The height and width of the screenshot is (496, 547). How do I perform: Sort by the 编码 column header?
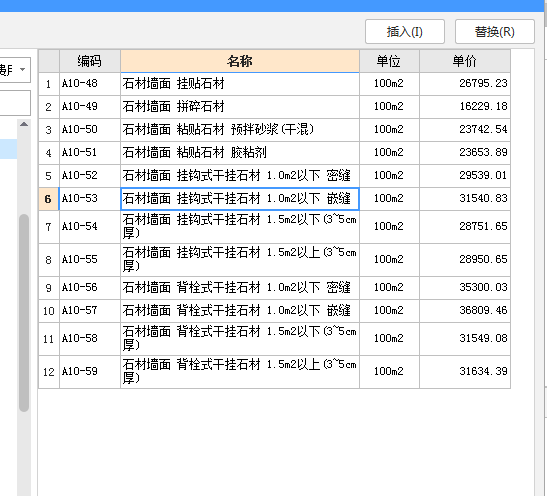[x=90, y=61]
